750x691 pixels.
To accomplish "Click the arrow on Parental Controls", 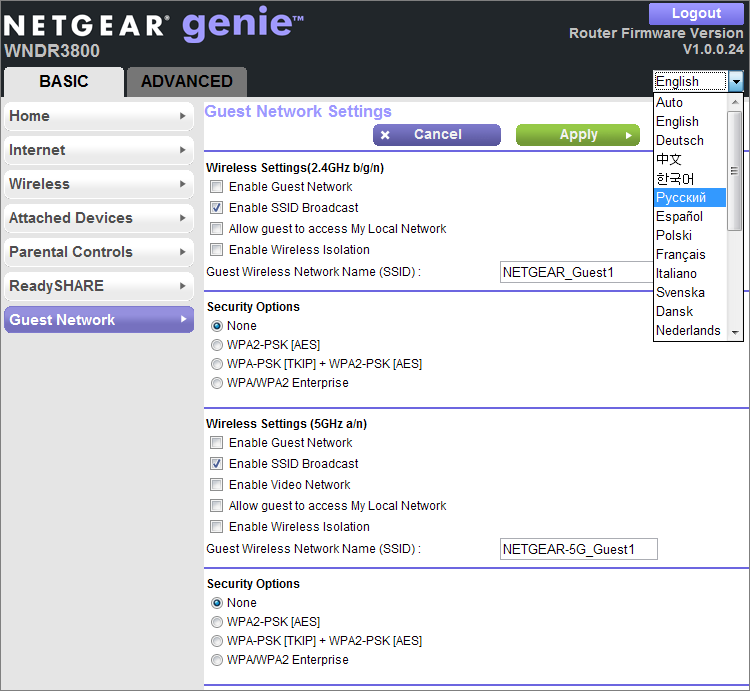I will (182, 252).
